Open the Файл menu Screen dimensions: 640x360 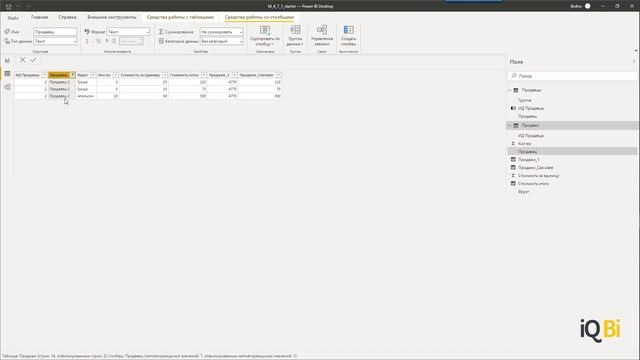[13, 18]
